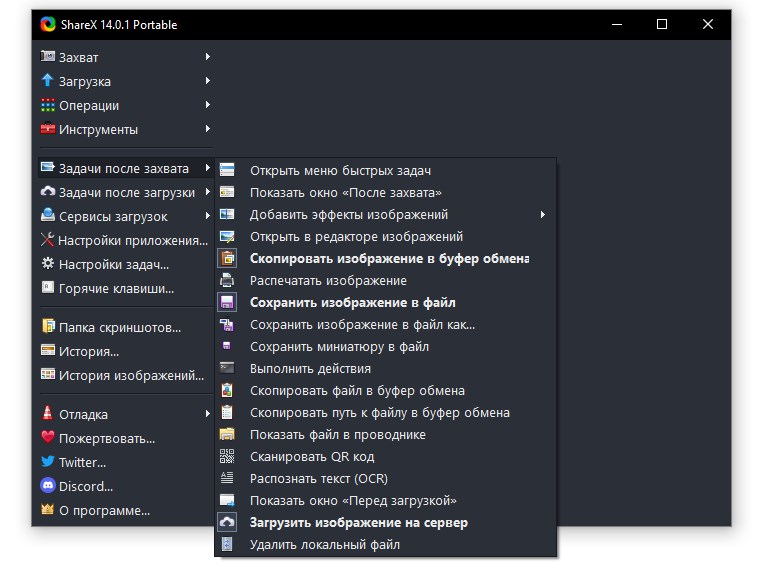The width and height of the screenshot is (763, 585).
Task: Click the Twitter bird icon
Action: [x=48, y=461]
